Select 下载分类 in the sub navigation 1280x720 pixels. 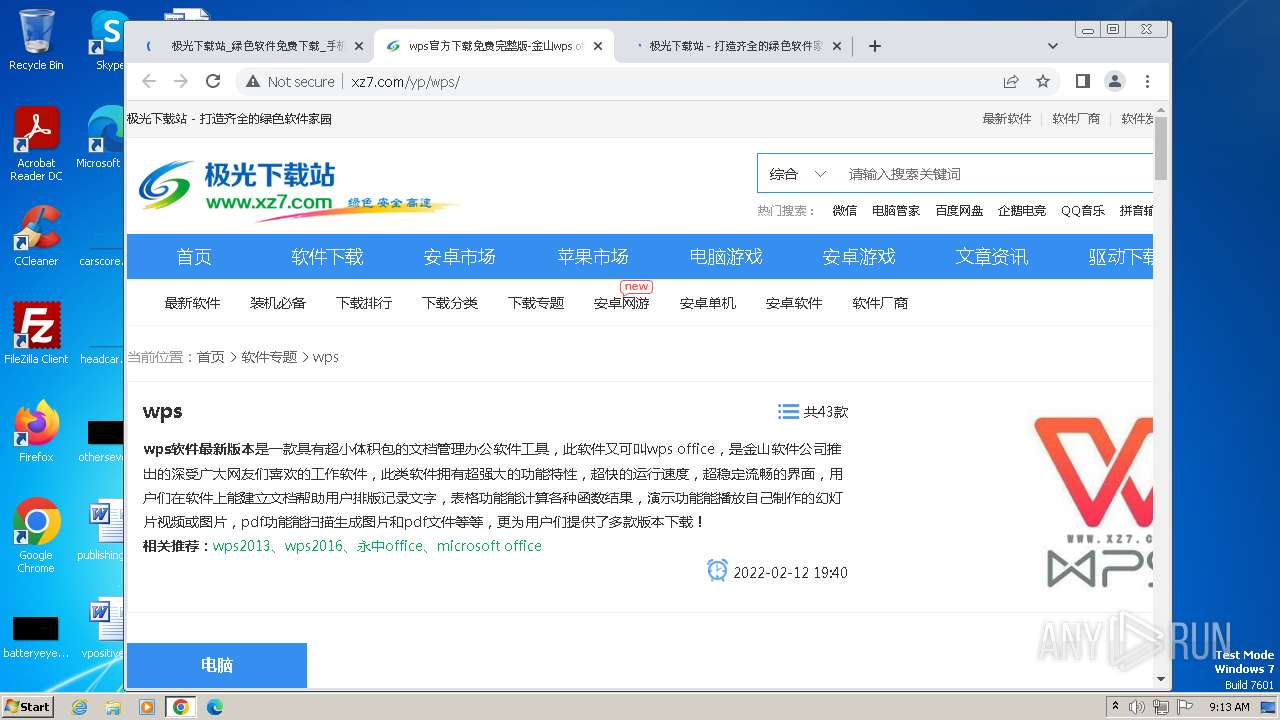tap(450, 303)
